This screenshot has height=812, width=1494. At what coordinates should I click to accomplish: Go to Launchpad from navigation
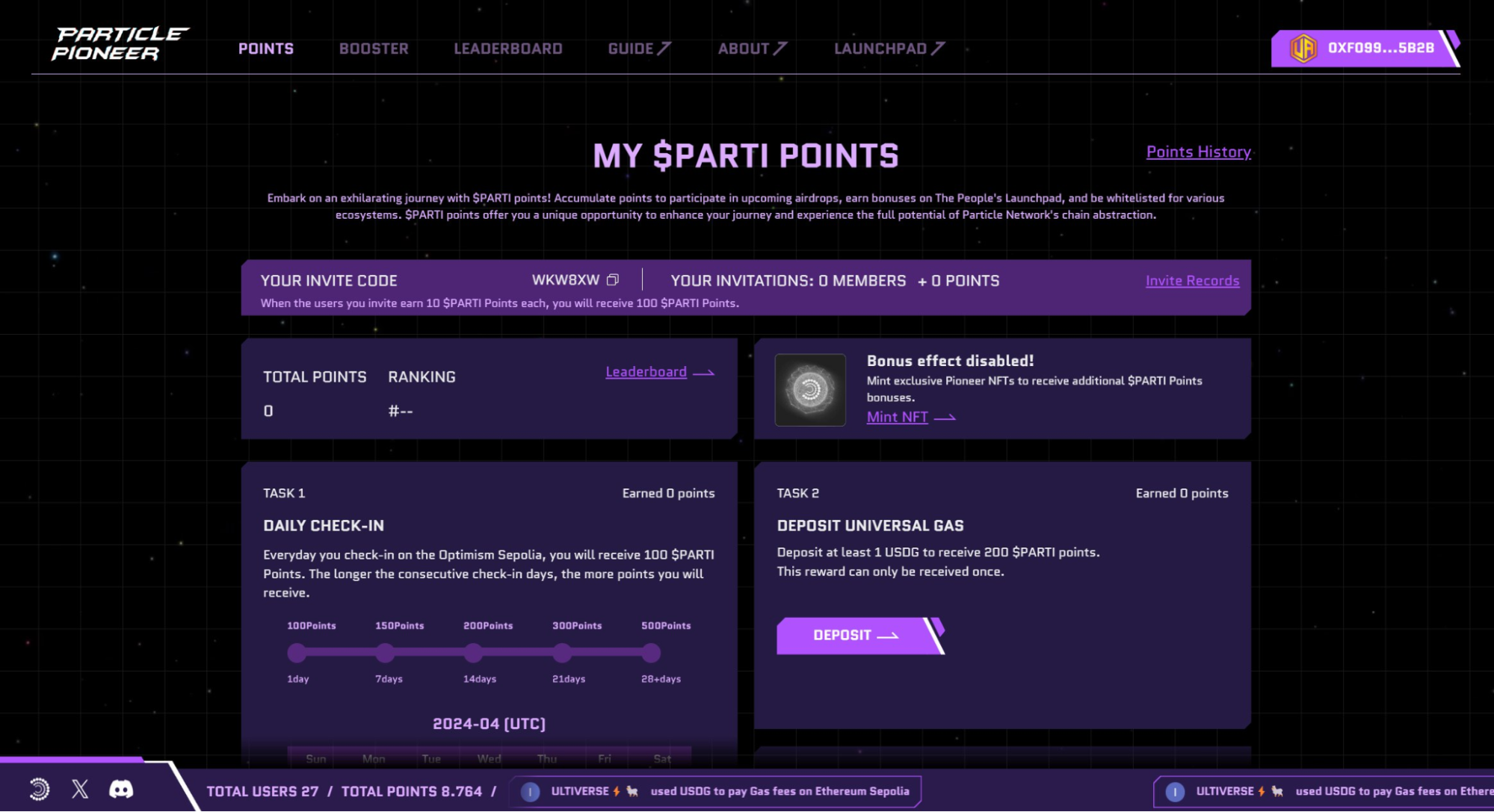coord(889,49)
